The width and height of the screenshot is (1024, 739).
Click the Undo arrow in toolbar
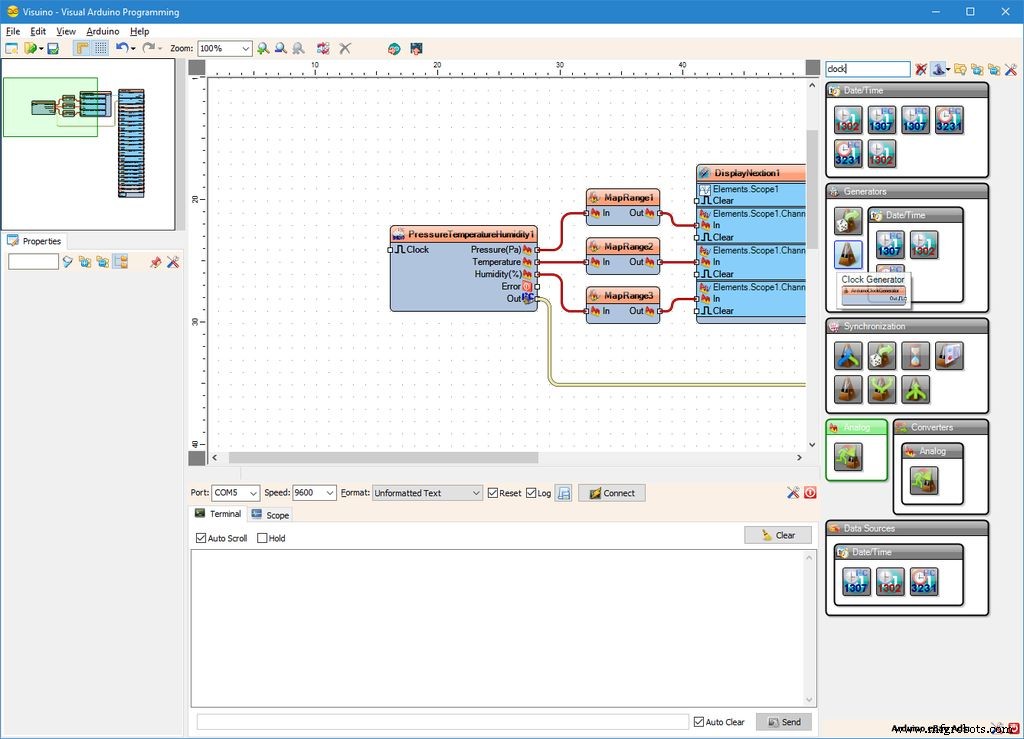121,48
